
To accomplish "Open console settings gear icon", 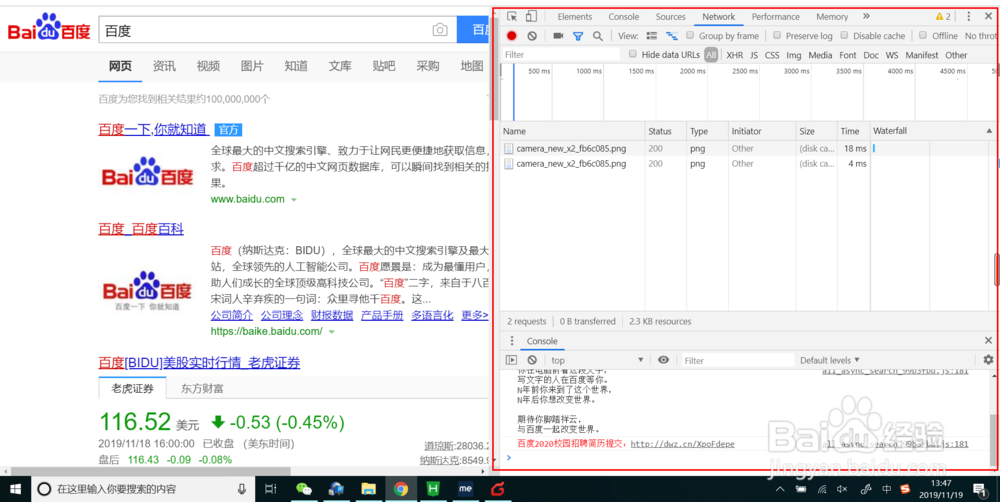I will (988, 360).
